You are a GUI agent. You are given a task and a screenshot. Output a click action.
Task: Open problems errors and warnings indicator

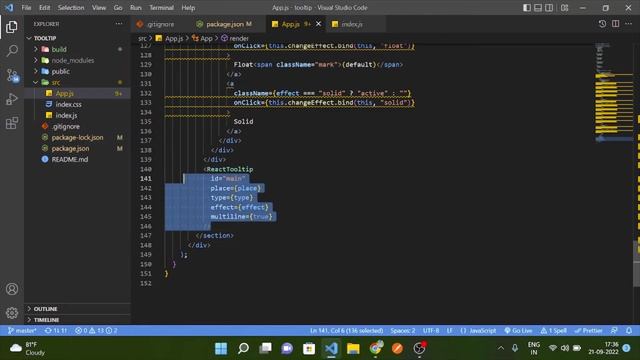pos(96,330)
